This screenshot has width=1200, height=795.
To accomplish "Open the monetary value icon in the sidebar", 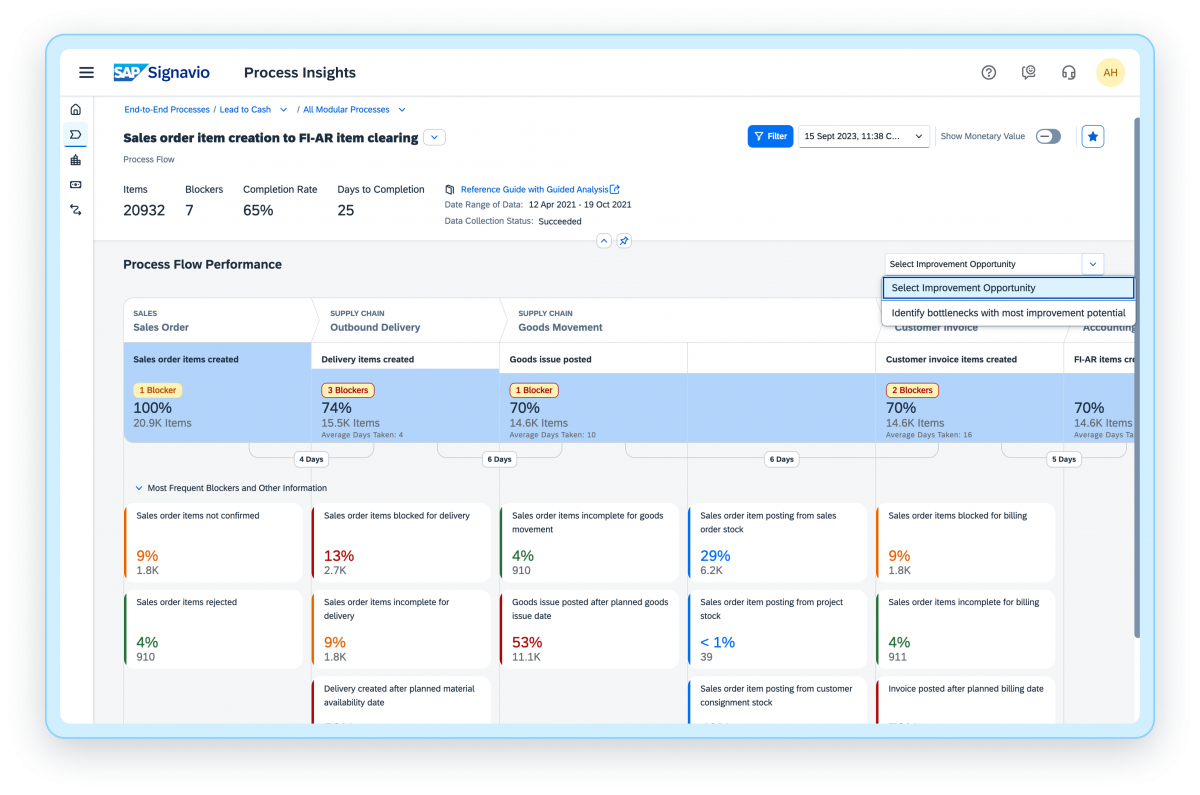I will pos(75,185).
